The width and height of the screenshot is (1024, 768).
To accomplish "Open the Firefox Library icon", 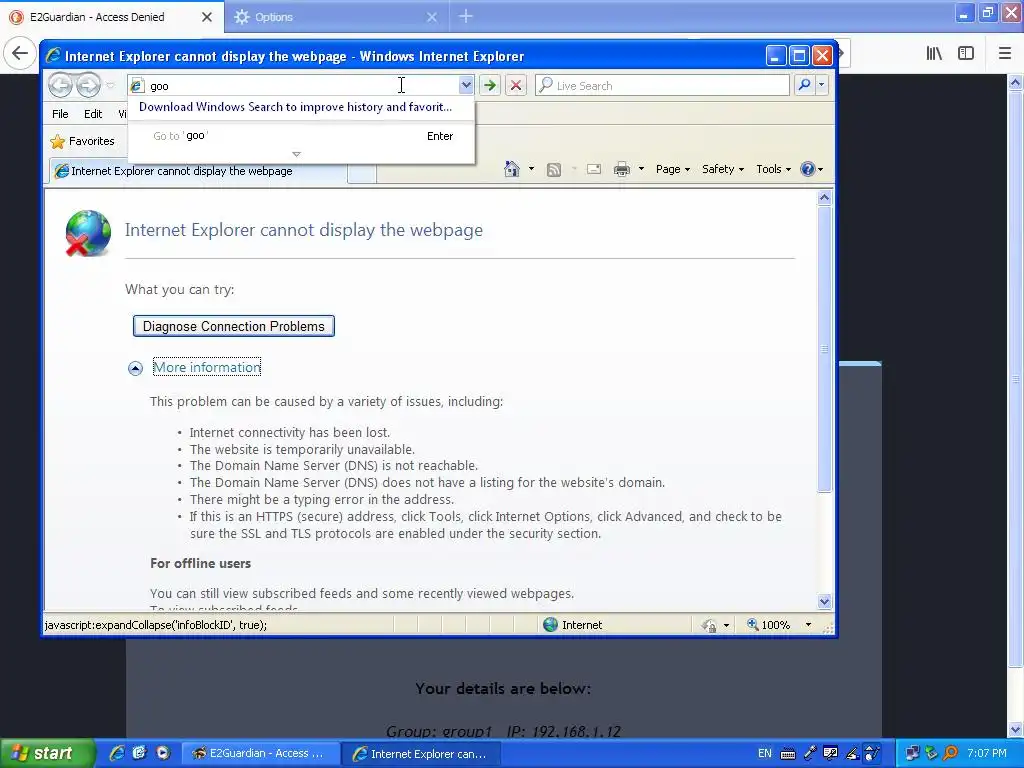I will pyautogui.click(x=934, y=54).
